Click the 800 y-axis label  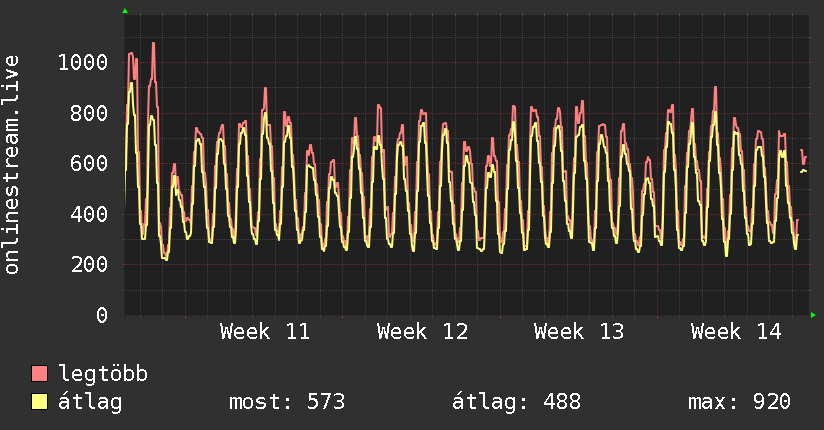pyautogui.click(x=89, y=113)
